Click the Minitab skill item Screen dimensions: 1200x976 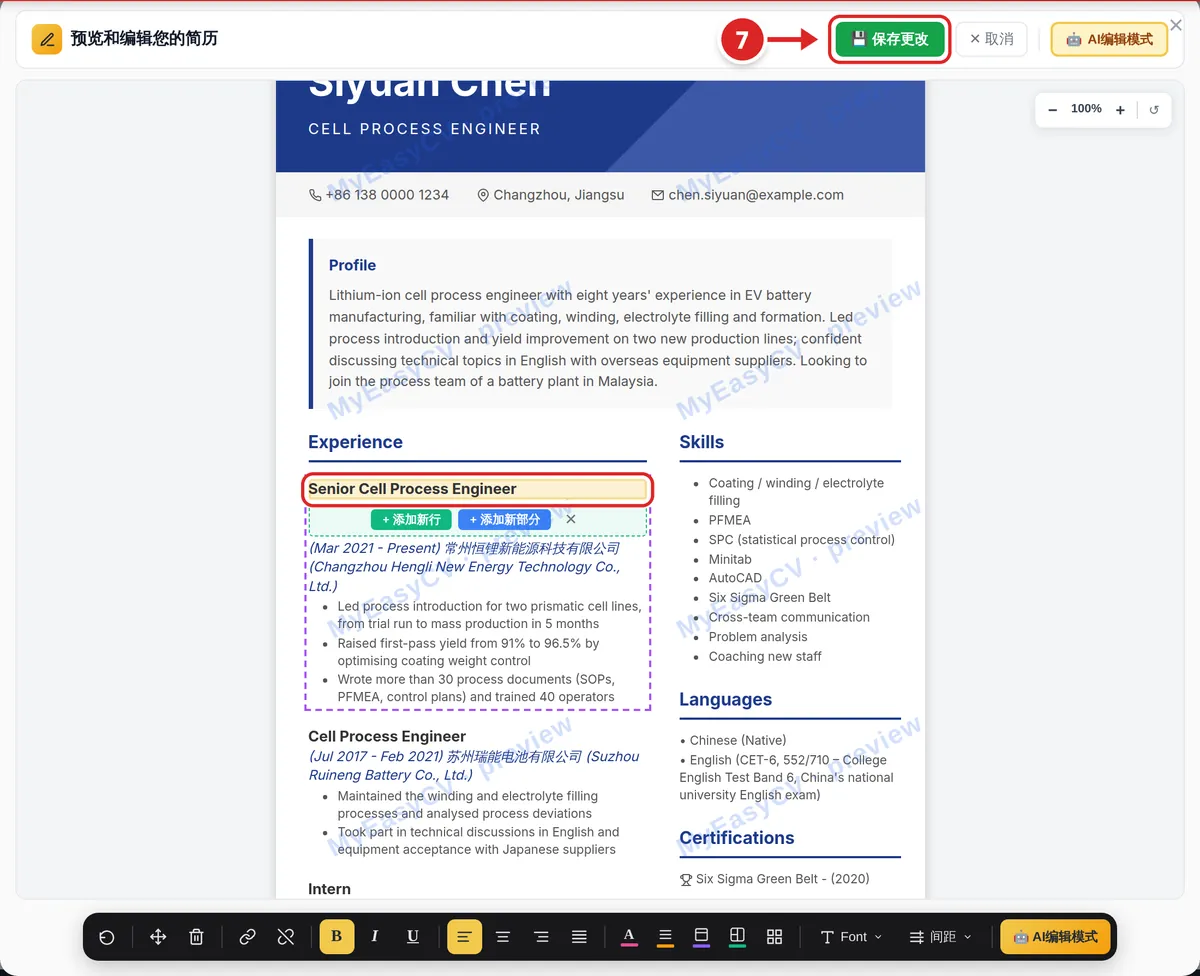pyautogui.click(x=730, y=559)
